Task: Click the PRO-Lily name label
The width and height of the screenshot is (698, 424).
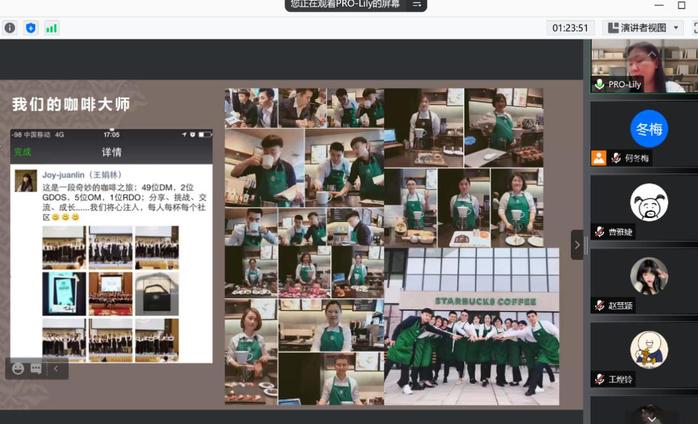Action: pyautogui.click(x=625, y=84)
